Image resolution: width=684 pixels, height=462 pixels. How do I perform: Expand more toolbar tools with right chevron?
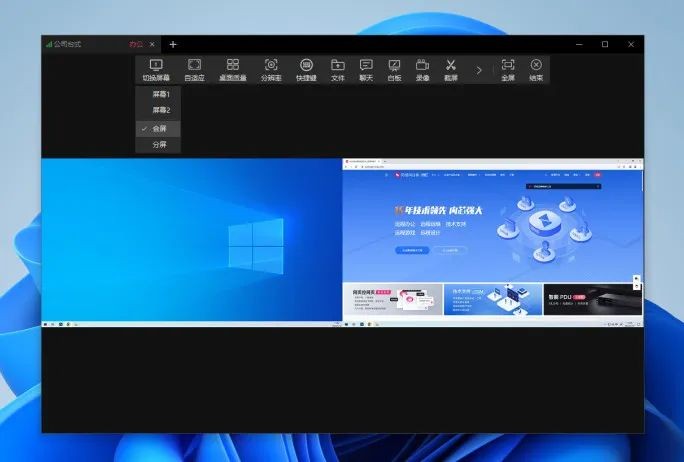pos(479,70)
